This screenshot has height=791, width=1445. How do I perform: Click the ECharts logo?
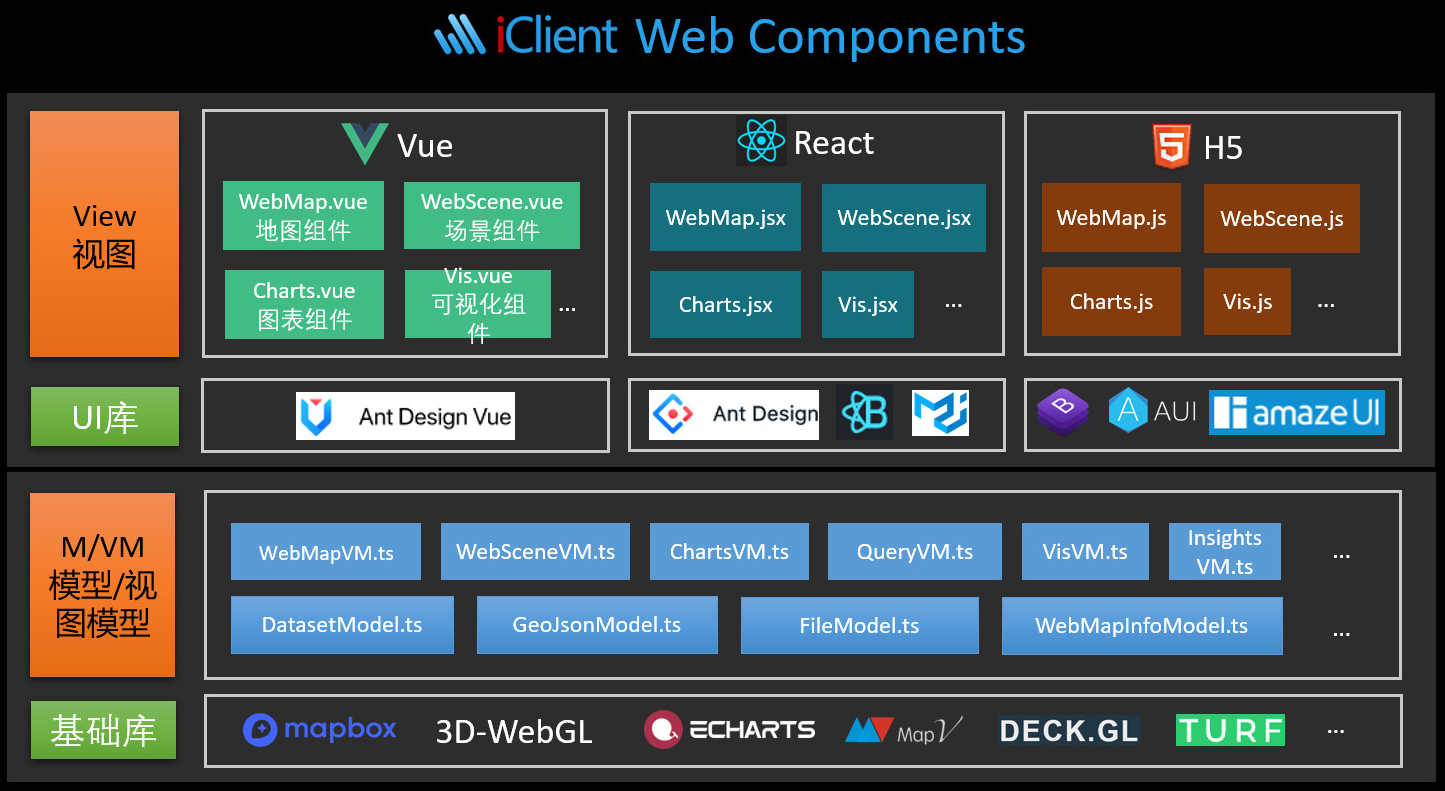(730, 730)
